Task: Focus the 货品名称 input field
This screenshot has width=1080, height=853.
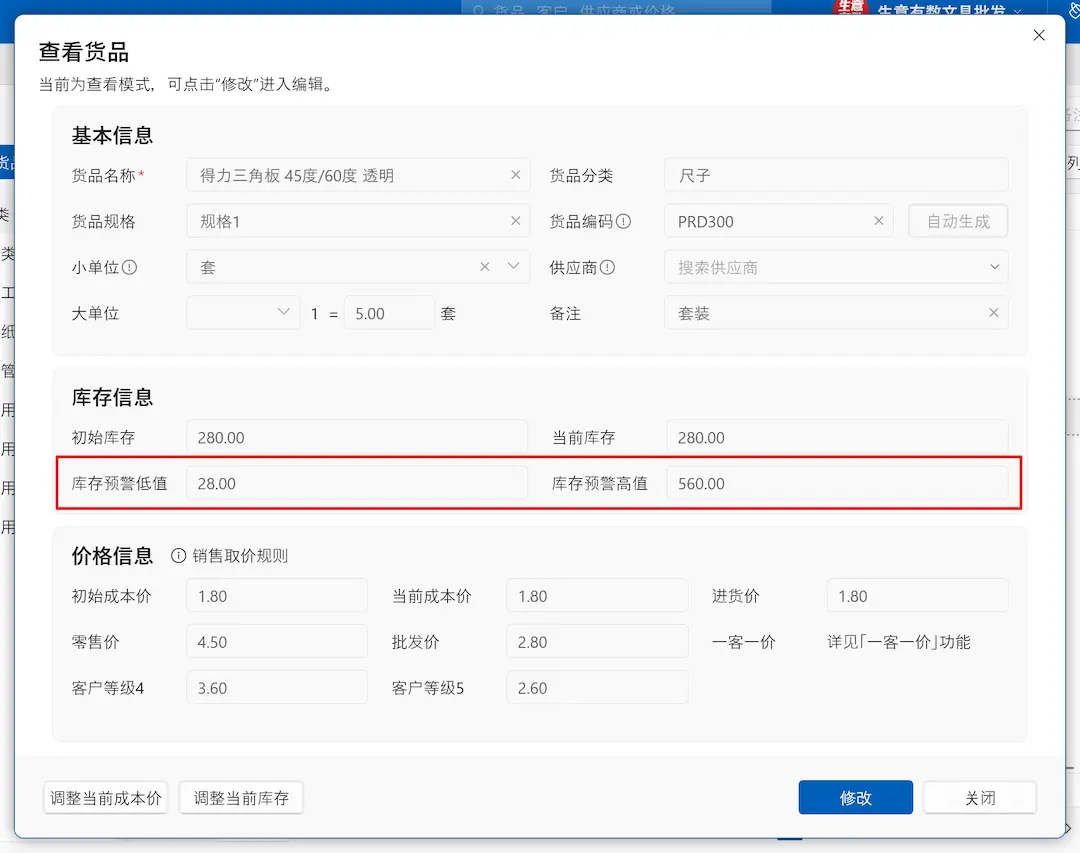Action: [x=358, y=175]
